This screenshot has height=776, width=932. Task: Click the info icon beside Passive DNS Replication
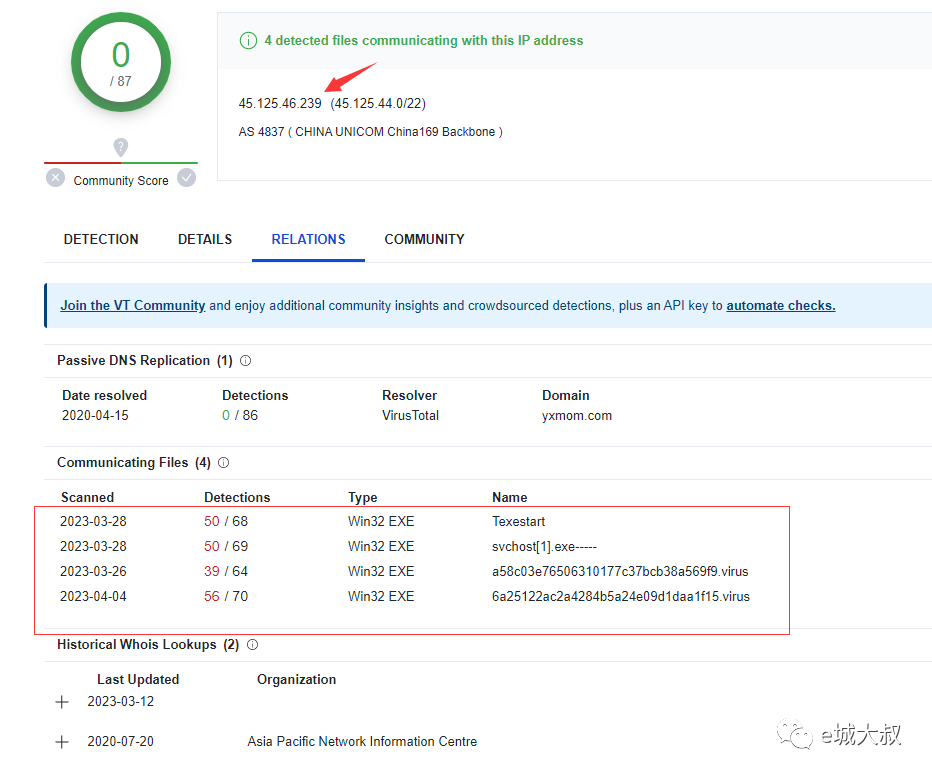click(246, 361)
